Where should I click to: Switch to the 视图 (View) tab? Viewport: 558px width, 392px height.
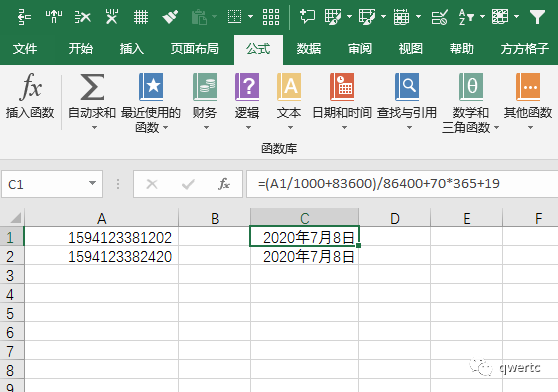411,49
